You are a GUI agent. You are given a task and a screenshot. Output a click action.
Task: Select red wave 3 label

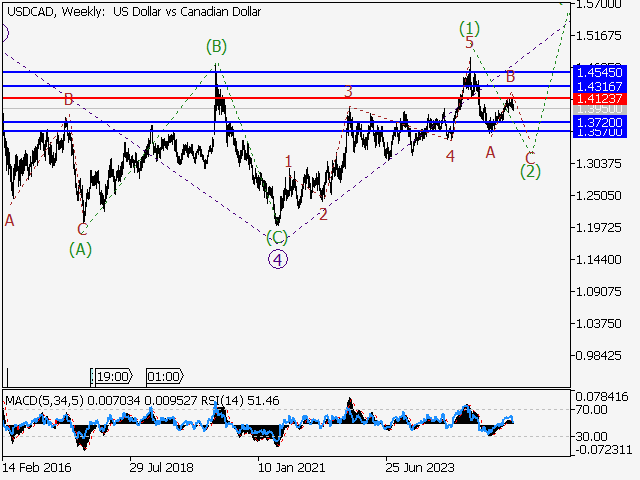(349, 92)
